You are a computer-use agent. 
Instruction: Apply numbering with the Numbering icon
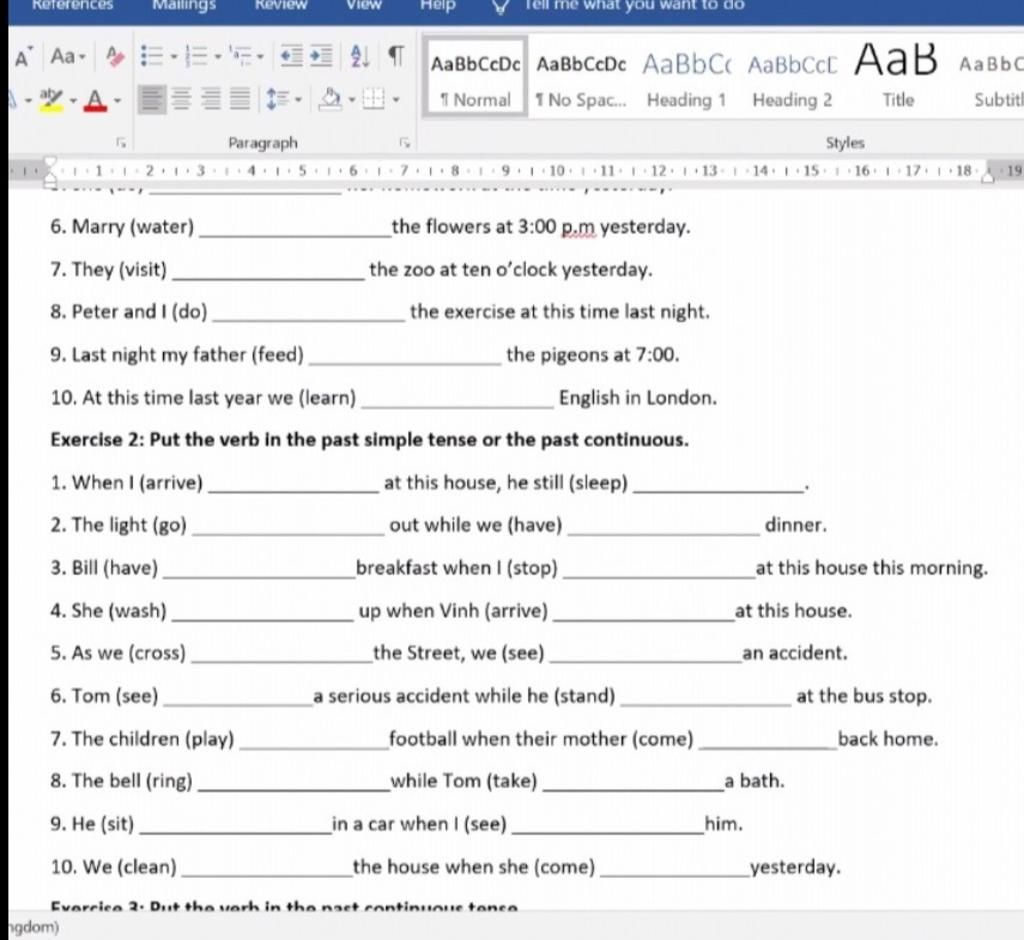click(196, 57)
